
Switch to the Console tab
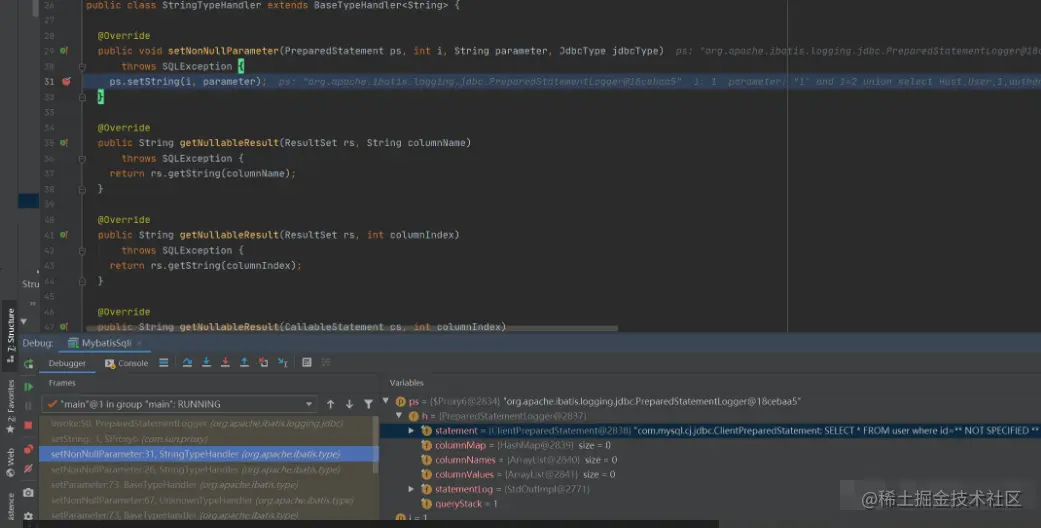[127, 363]
